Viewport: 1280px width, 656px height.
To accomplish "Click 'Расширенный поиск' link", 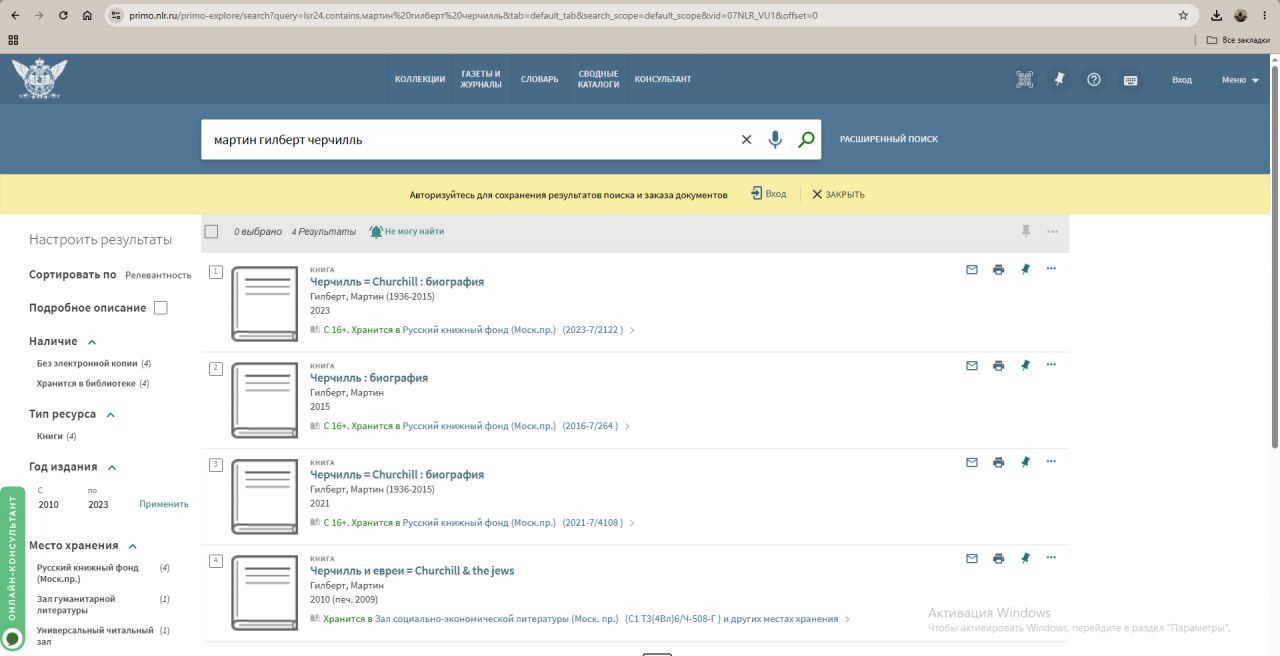I will (889, 139).
